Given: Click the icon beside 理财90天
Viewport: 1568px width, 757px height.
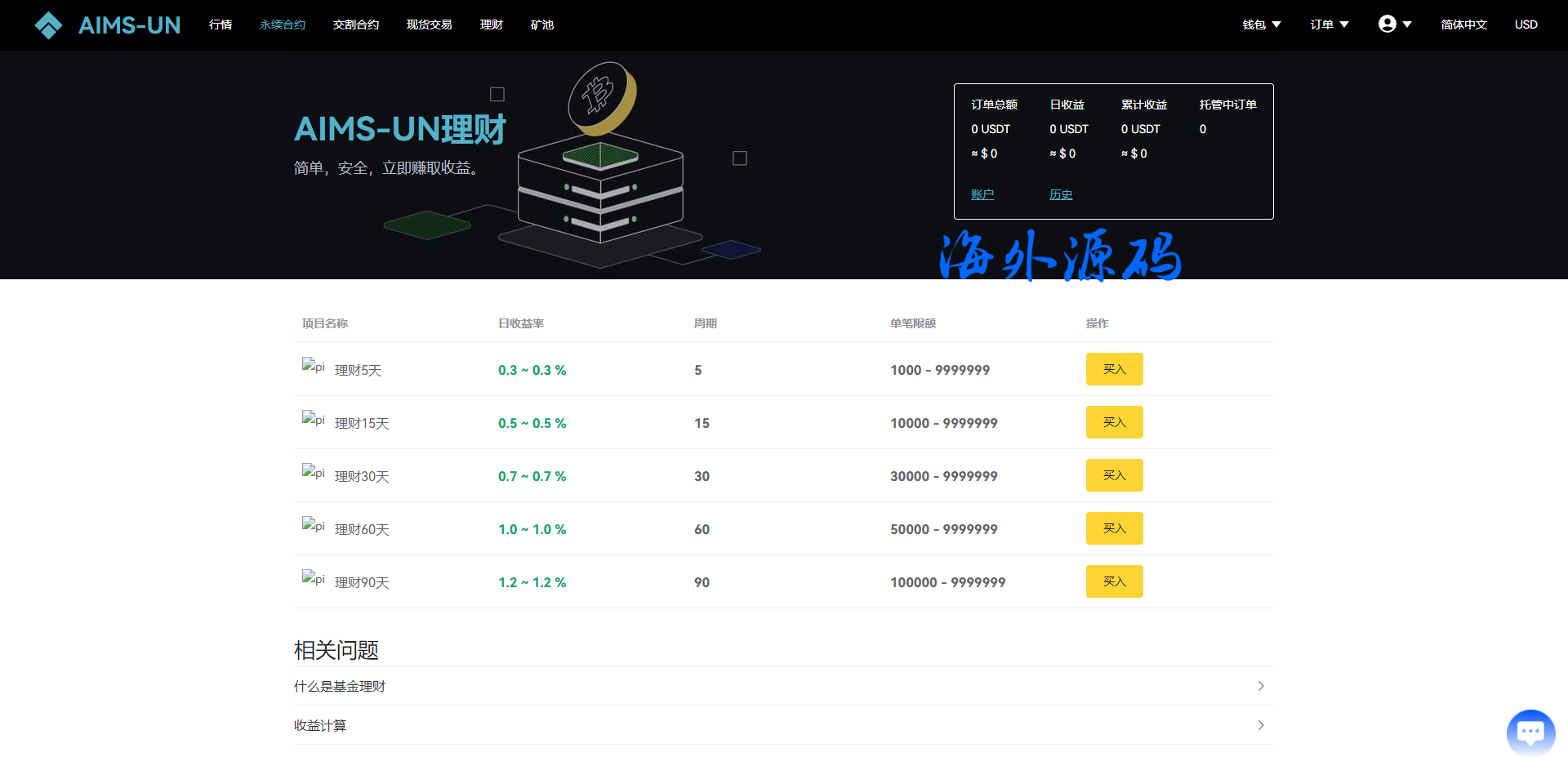Looking at the screenshot, I should point(313,579).
